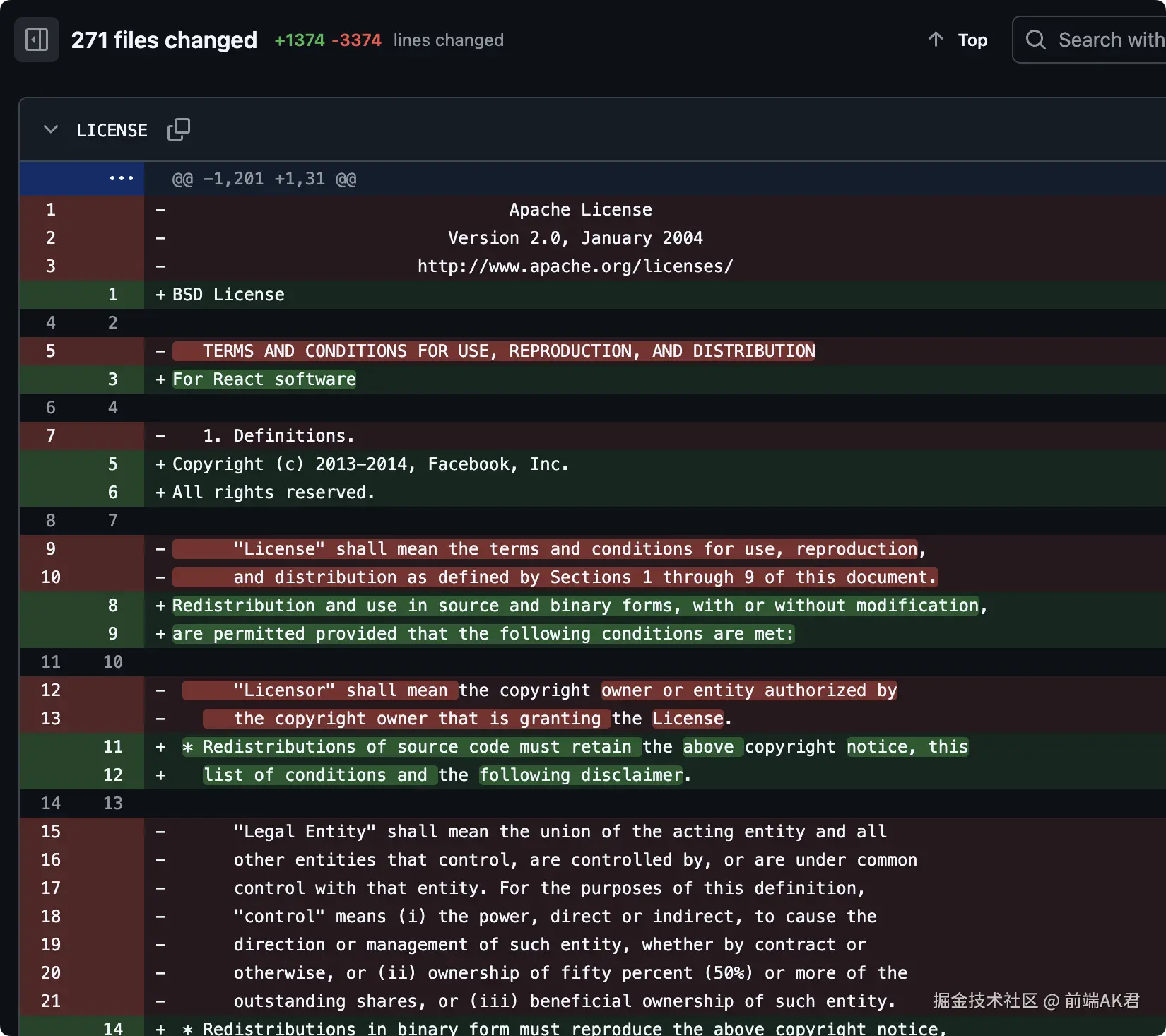The height and width of the screenshot is (1036, 1166).
Task: Click the removed apache.org licenses URL line
Action: pyautogui.click(x=575, y=266)
